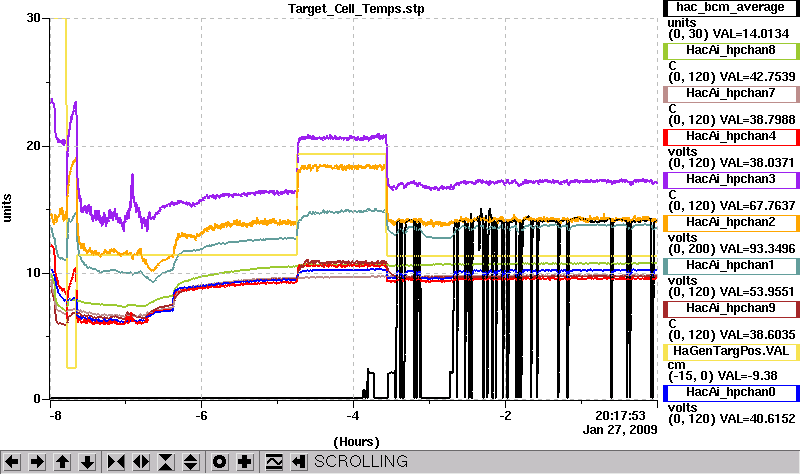This screenshot has height=474, width=800.
Task: Click the 'cm' unit label under HaGenTargPos.VAL
Action: click(676, 365)
